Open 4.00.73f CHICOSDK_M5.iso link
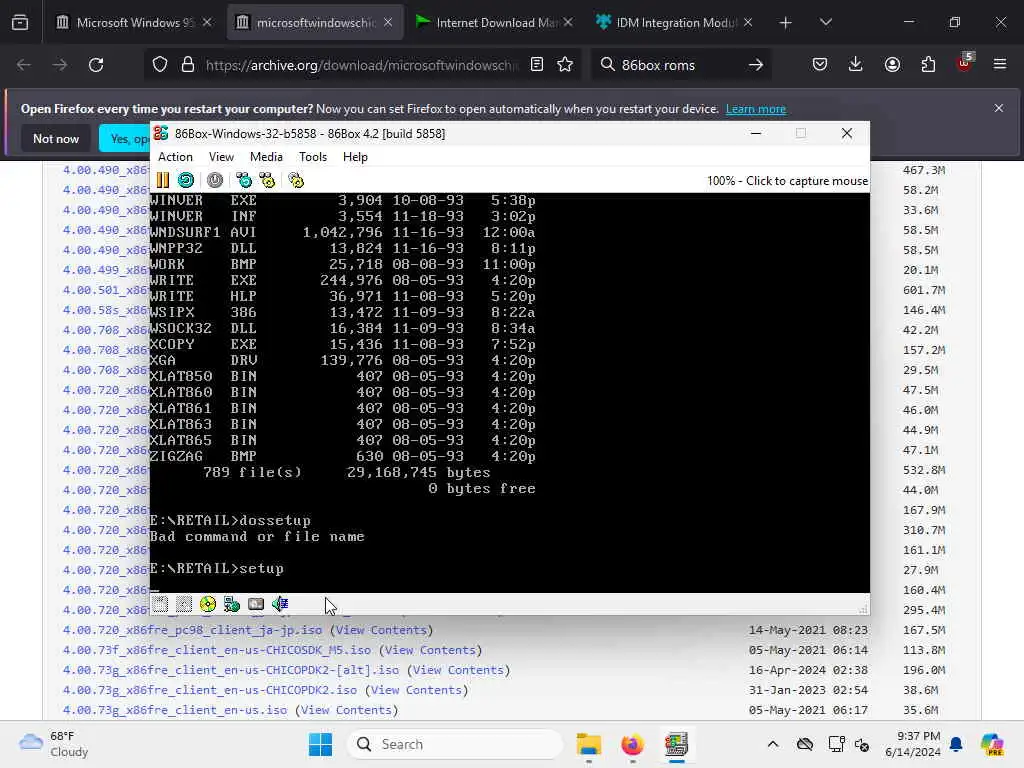 217,650
